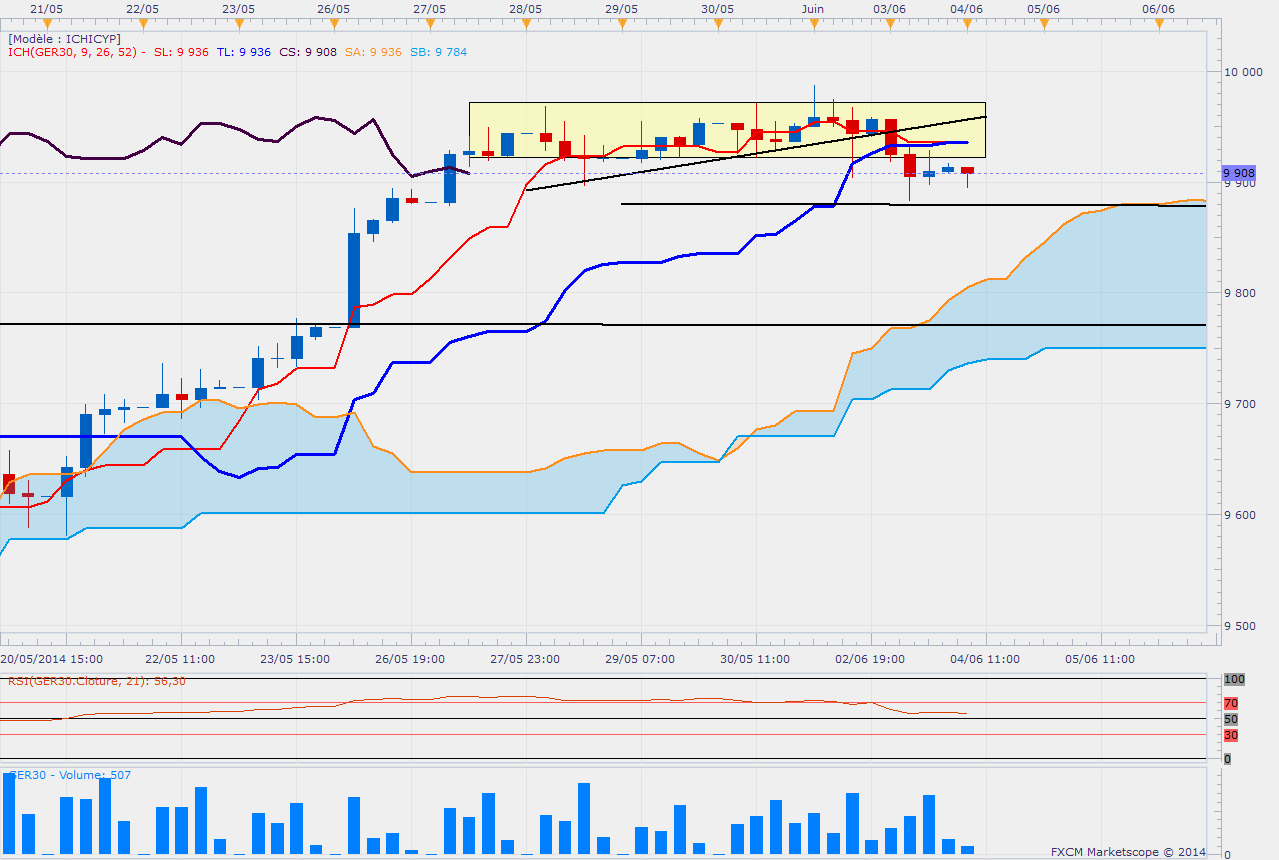Viewport: 1279px width, 860px height.
Task: Click the 02/06 19:00 time axis label
Action: click(x=871, y=659)
